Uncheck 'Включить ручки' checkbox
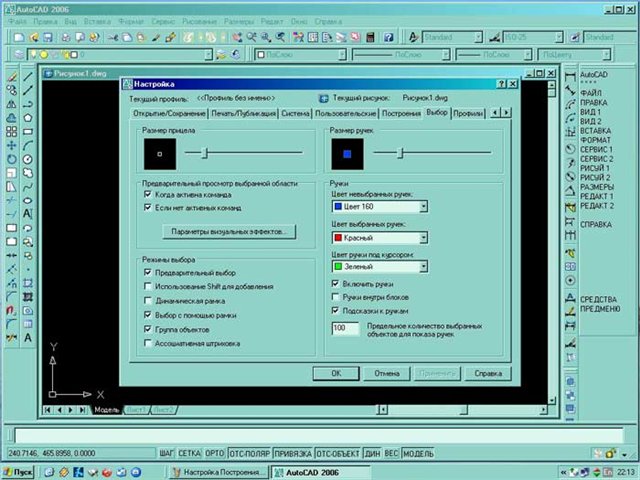Screen dimensions: 640x480 point(335,283)
